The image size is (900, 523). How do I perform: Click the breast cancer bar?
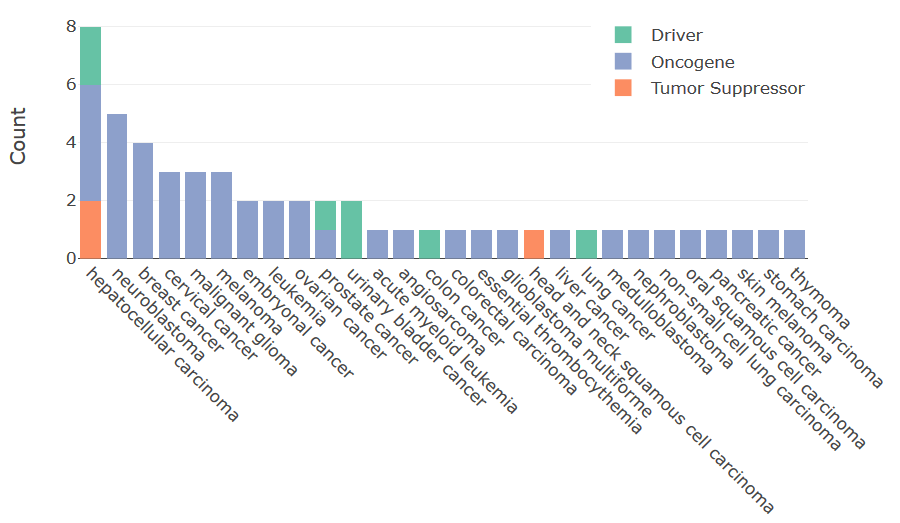pos(143,200)
